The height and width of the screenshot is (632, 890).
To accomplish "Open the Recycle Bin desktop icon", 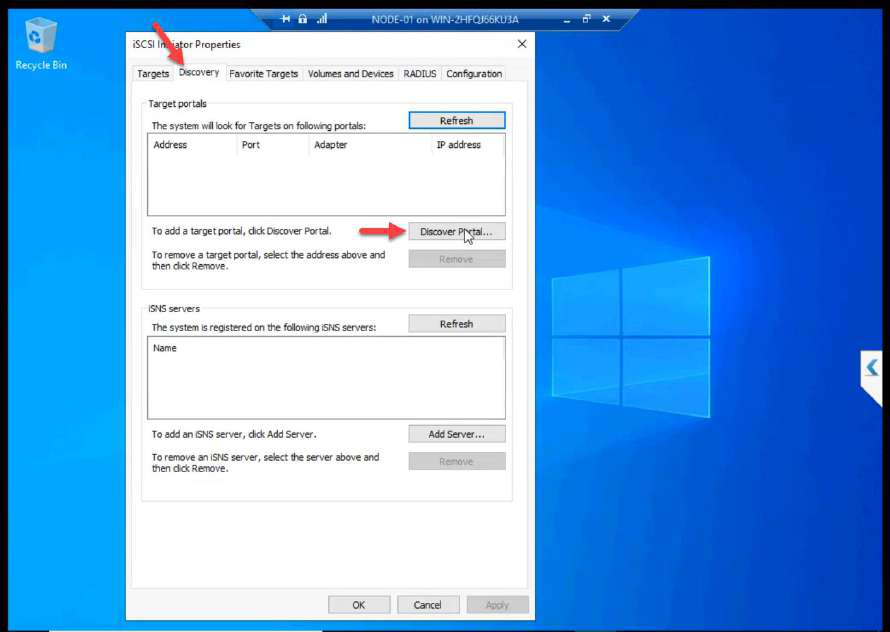I will 41,44.
